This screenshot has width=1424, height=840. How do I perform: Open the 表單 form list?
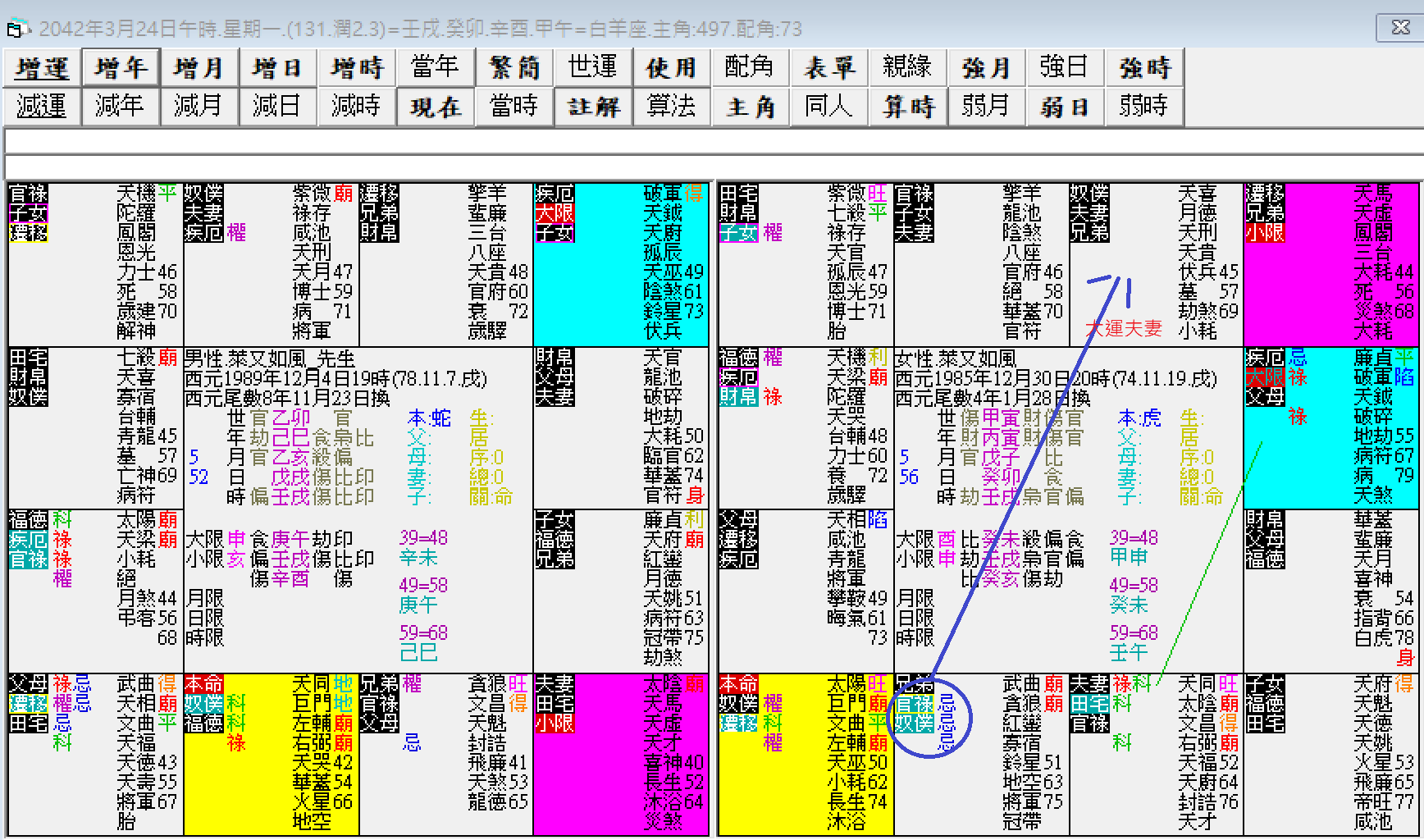[x=829, y=67]
